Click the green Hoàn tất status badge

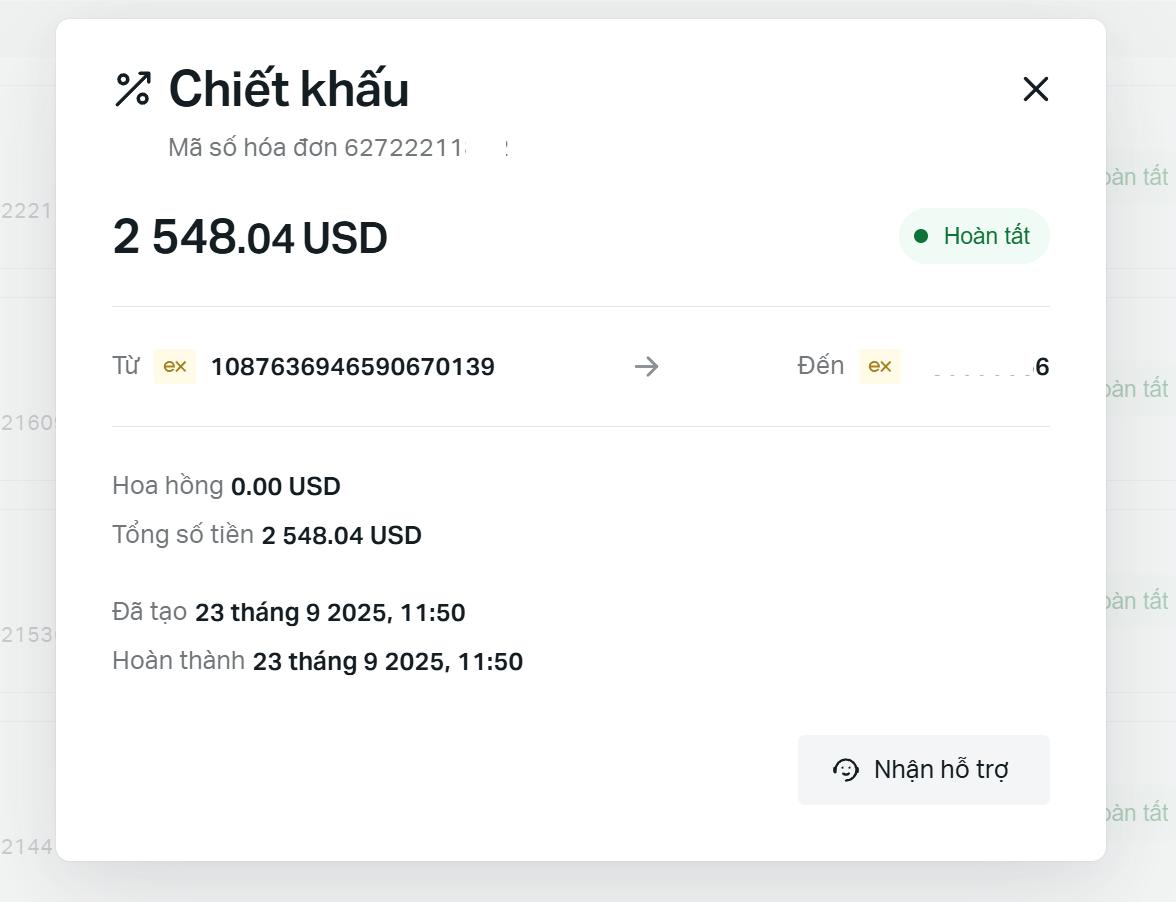(x=974, y=236)
